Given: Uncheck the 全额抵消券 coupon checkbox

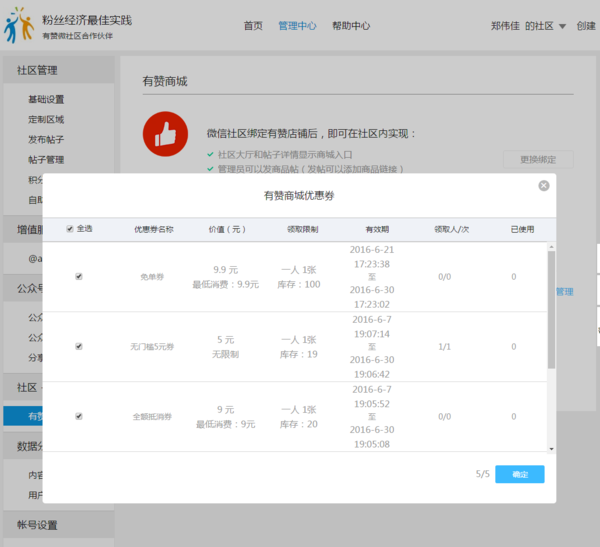Looking at the screenshot, I should [x=79, y=416].
